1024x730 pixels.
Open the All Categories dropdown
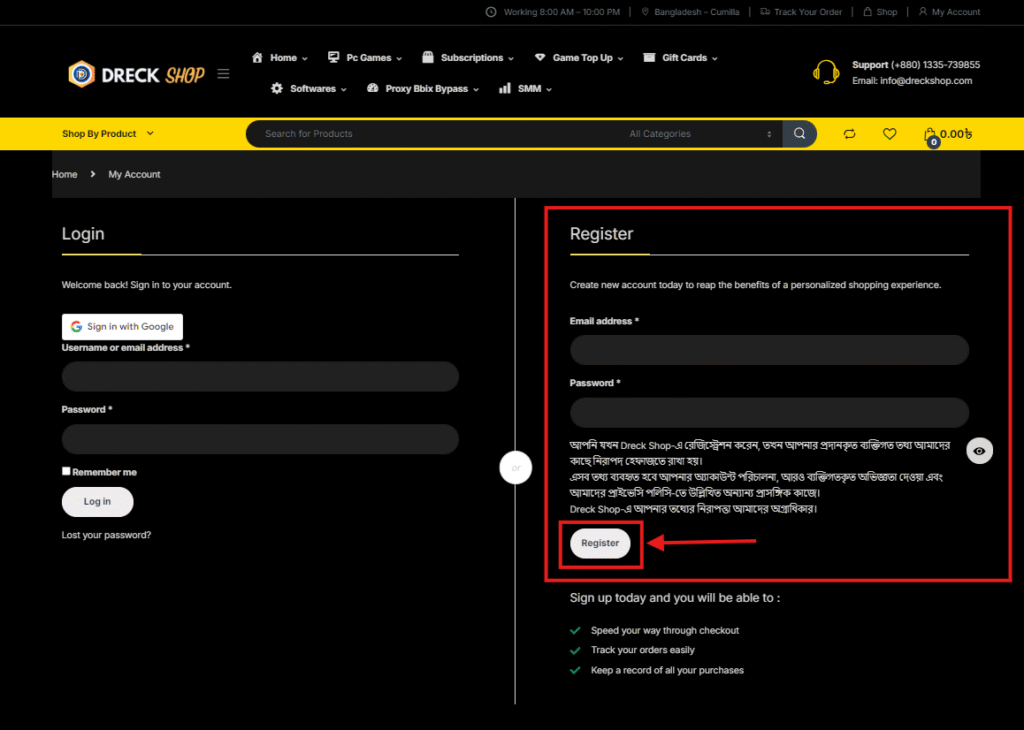coord(700,134)
